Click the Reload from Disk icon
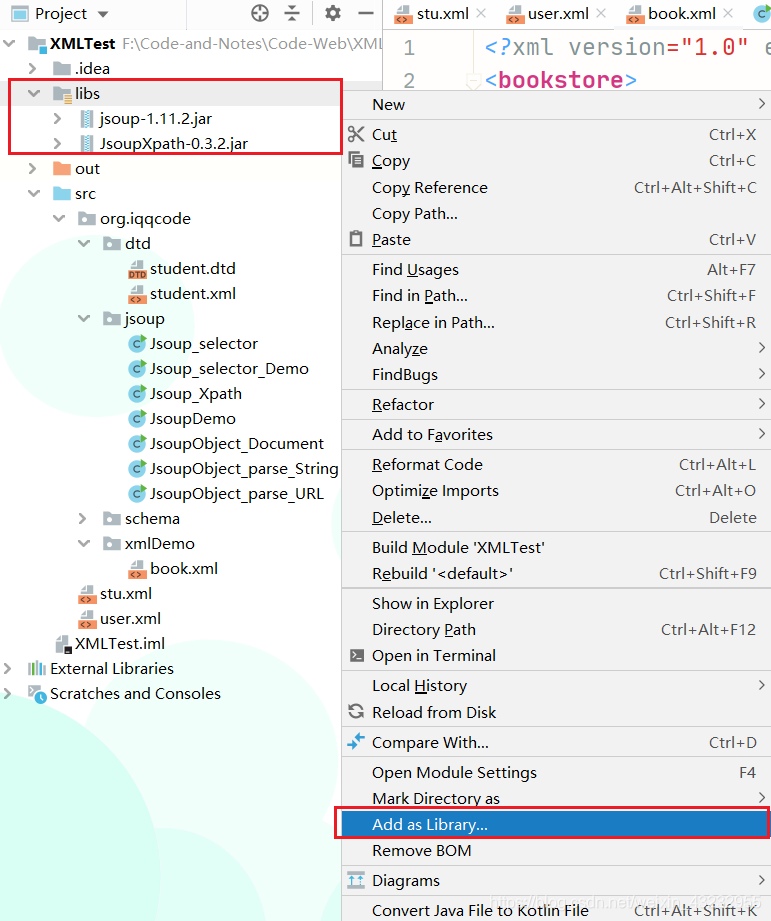 click(x=356, y=711)
